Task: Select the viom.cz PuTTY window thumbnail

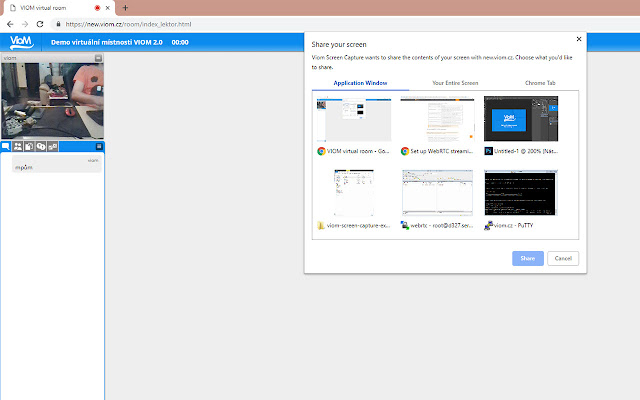Action: pyautogui.click(x=521, y=193)
